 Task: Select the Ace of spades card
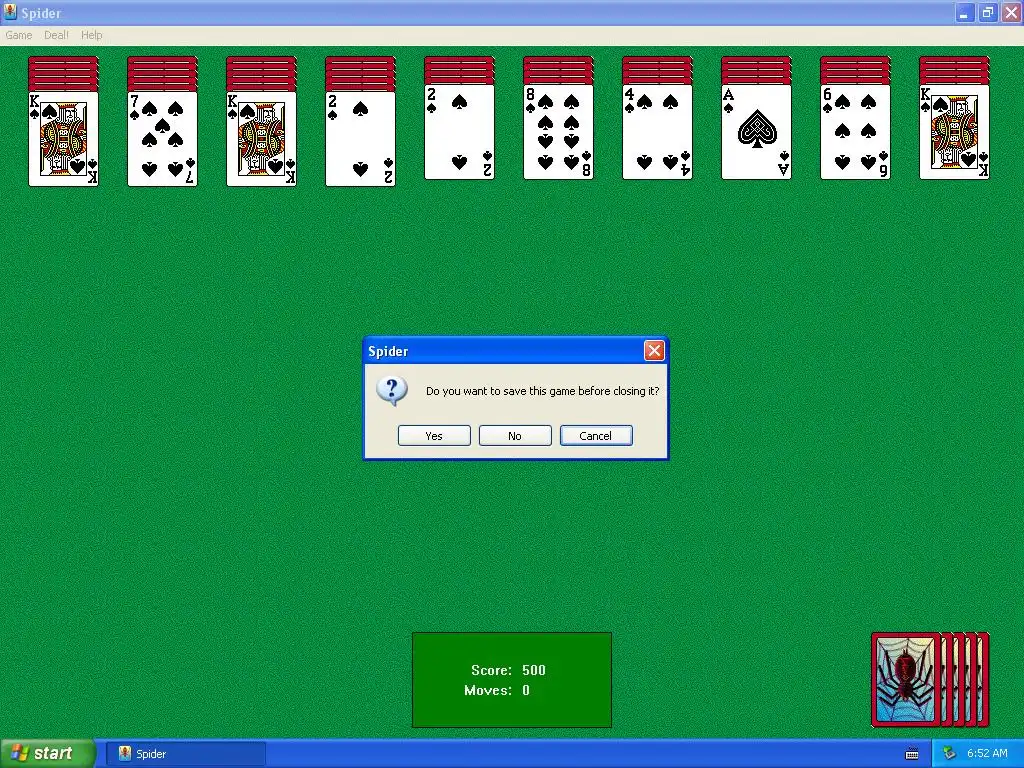pyautogui.click(x=756, y=132)
